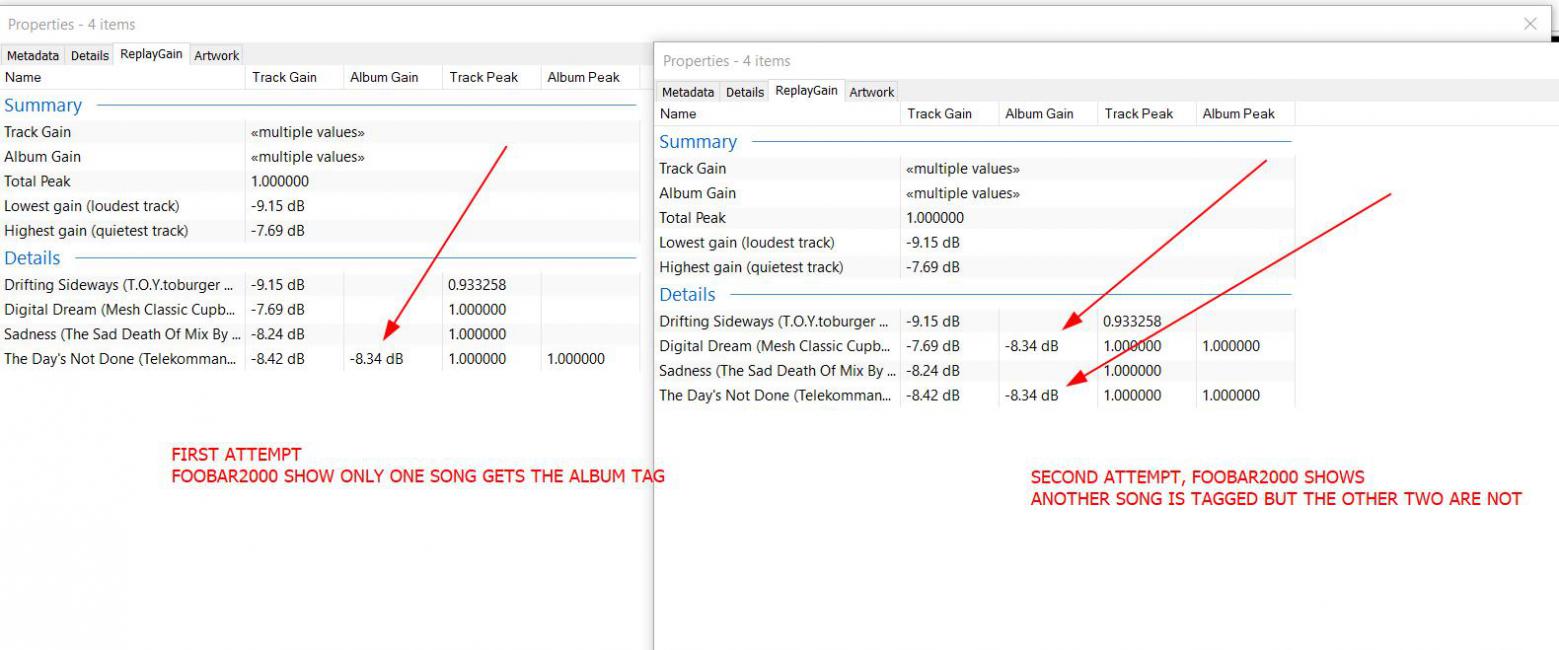Select Drifting Sideways row in the front window
This screenshot has width=1559, height=650.
tap(773, 322)
